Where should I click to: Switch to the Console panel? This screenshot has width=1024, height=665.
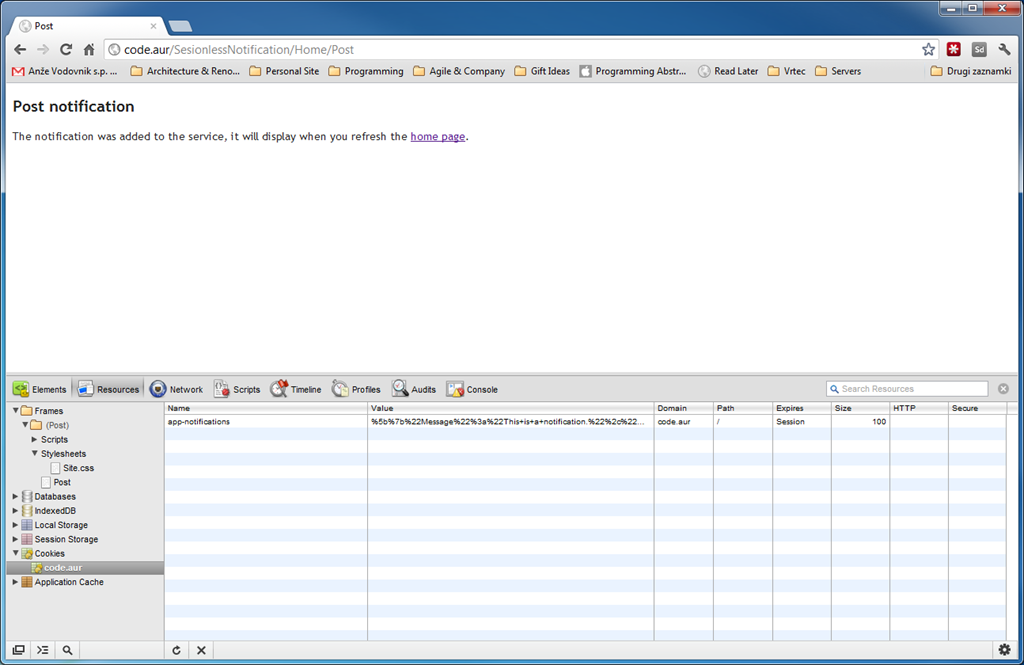pos(472,389)
